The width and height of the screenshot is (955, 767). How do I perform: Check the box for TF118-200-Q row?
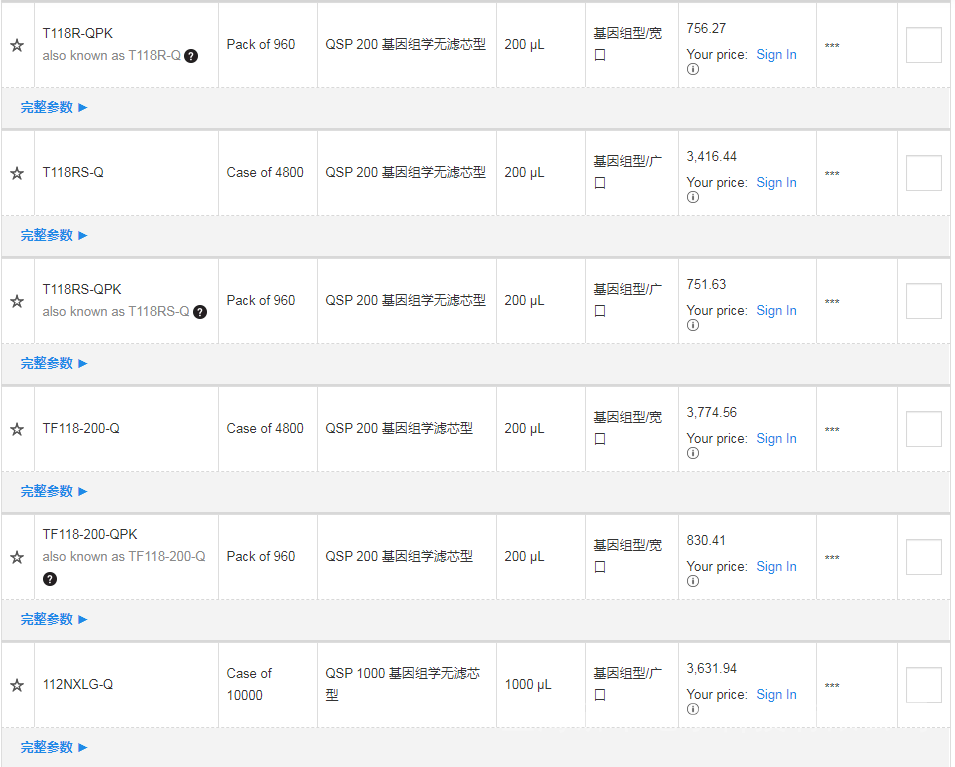pos(923,429)
